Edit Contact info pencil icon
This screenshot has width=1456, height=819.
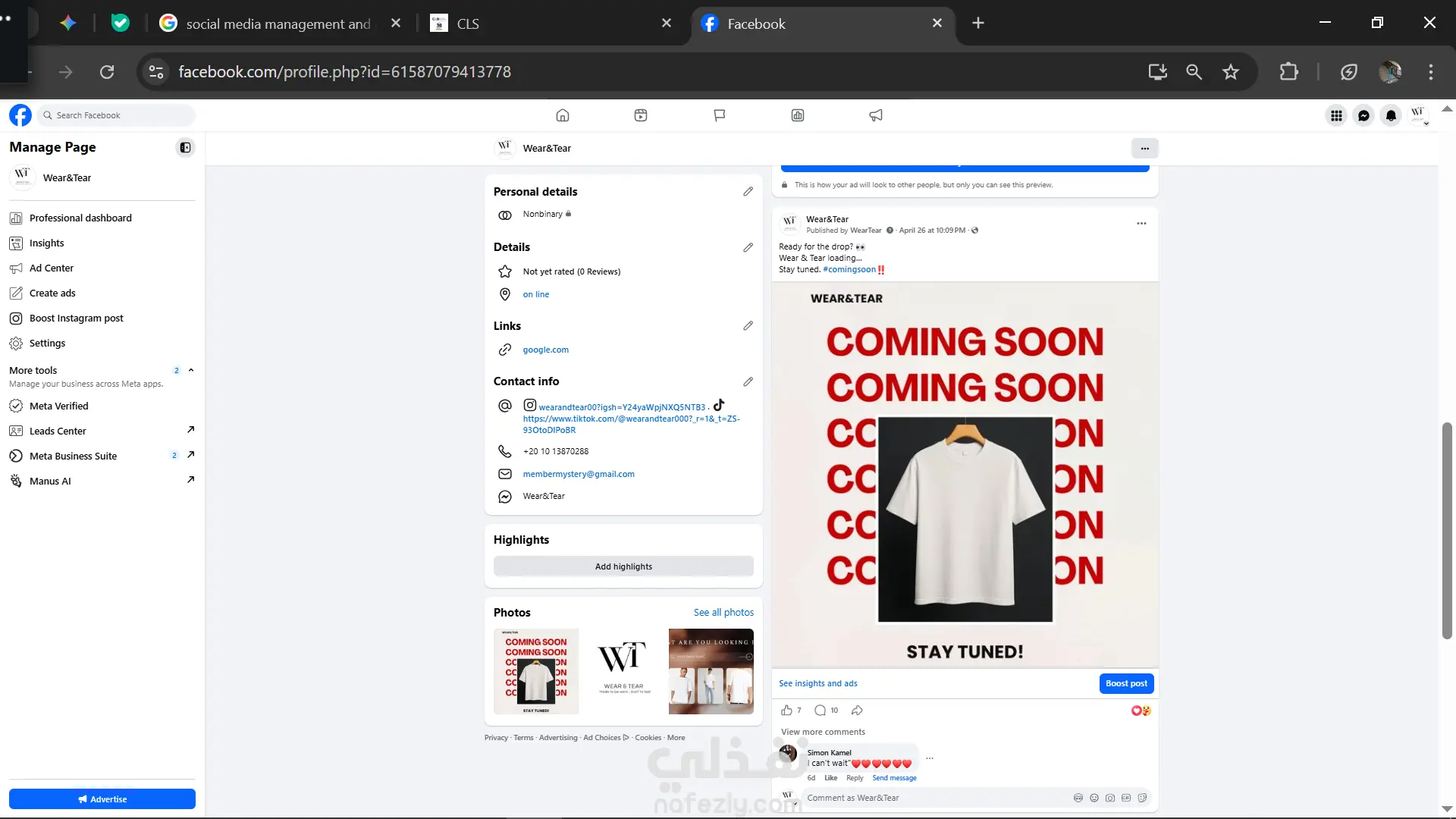(x=748, y=382)
